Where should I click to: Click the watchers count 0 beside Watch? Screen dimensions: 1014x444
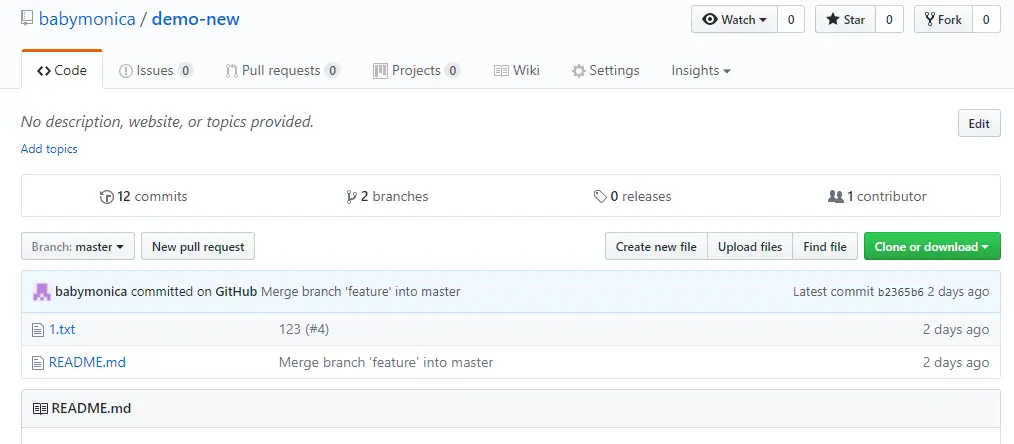coord(790,19)
